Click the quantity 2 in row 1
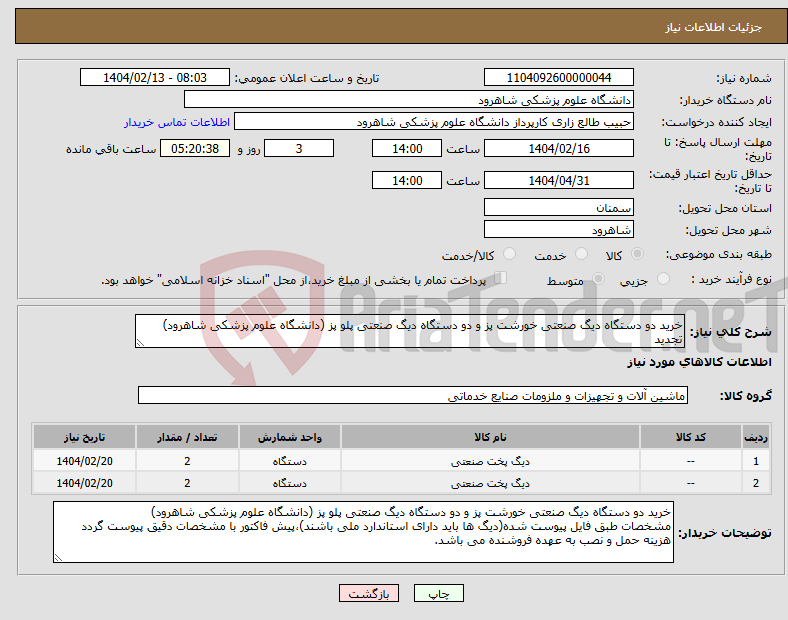The height and width of the screenshot is (620, 788). point(187,461)
